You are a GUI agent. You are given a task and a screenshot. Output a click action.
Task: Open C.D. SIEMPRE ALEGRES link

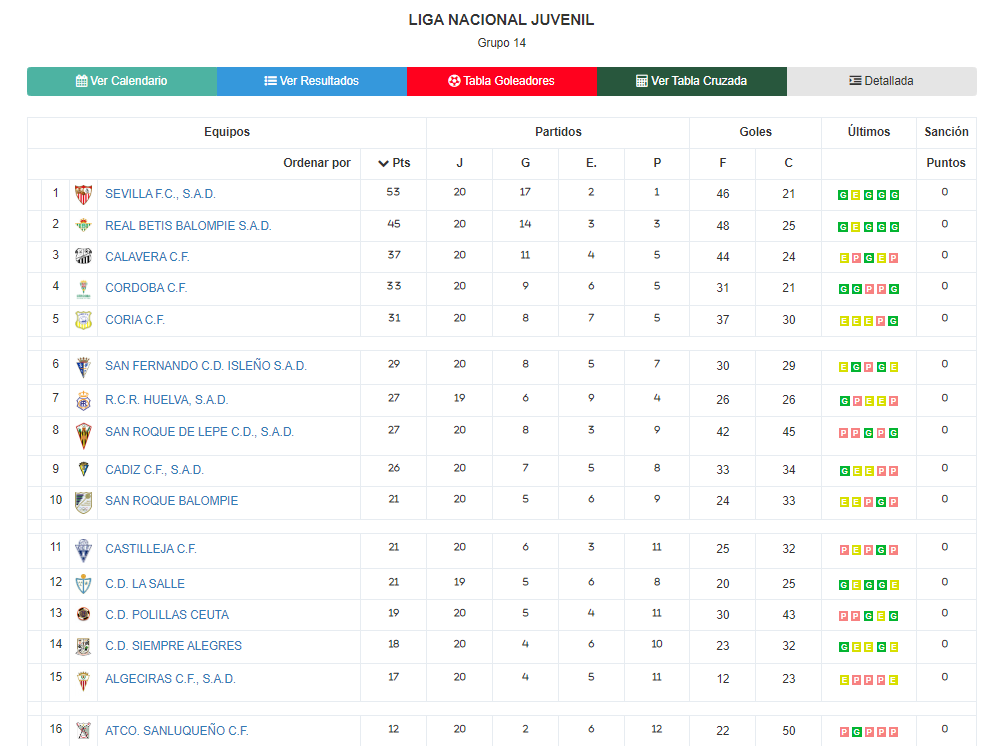(x=173, y=646)
